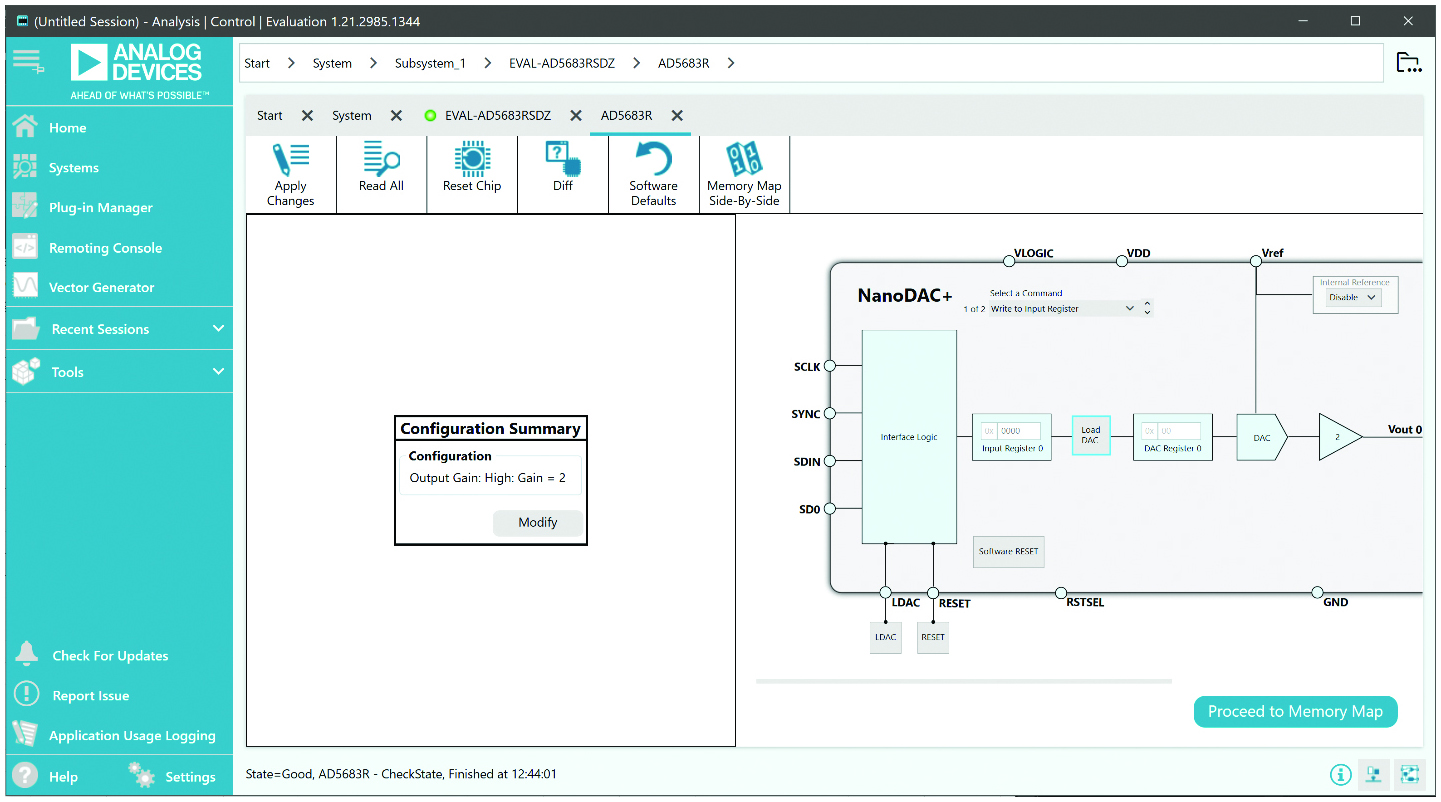
Task: Open the Plug-in Manager
Action: tap(100, 208)
